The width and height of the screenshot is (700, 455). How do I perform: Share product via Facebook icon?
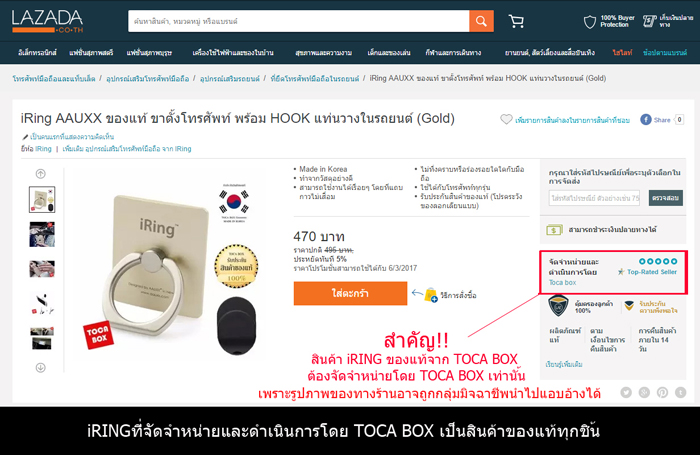(x=646, y=120)
